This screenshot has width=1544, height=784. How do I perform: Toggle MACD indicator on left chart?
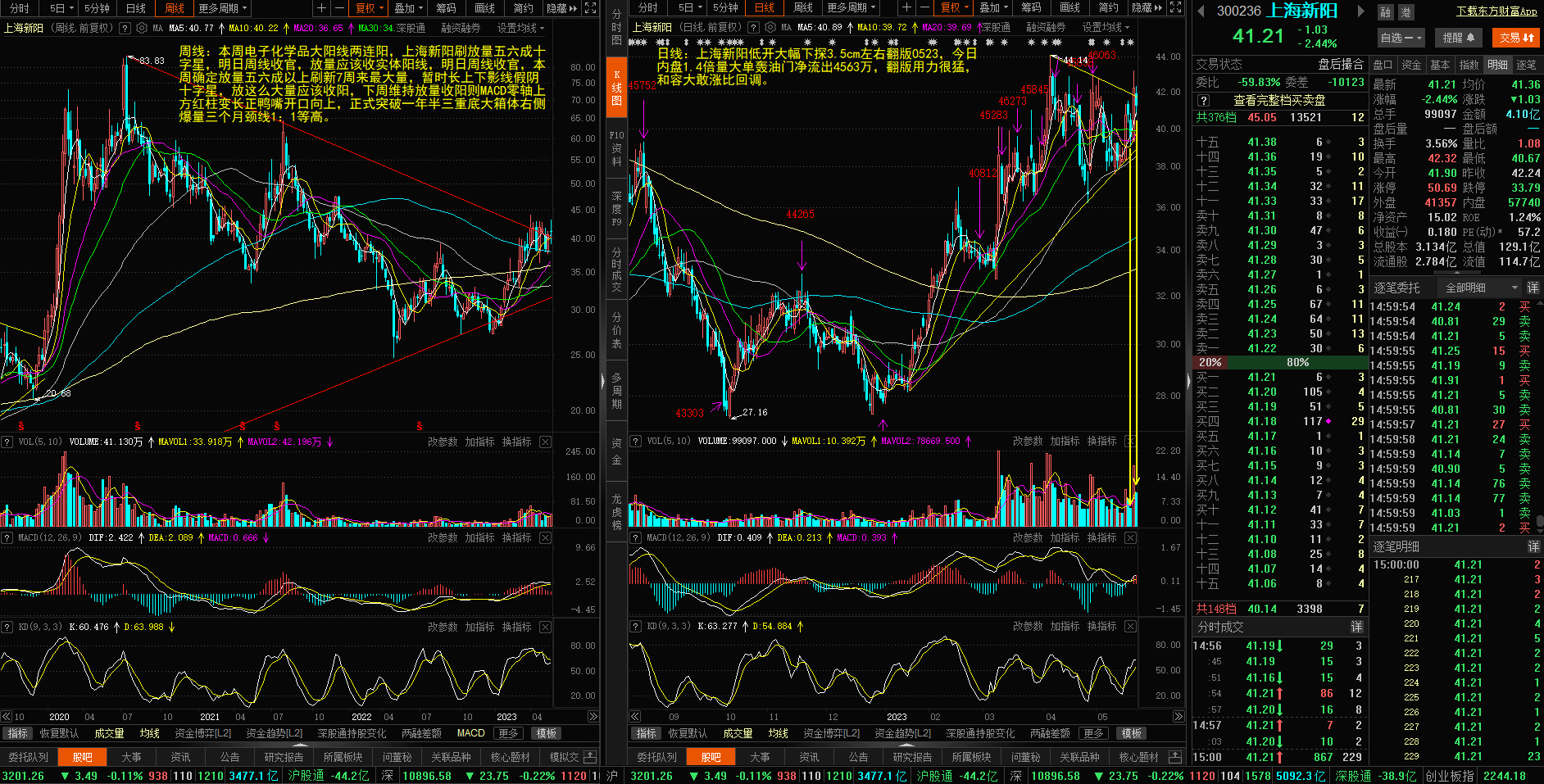click(470, 733)
